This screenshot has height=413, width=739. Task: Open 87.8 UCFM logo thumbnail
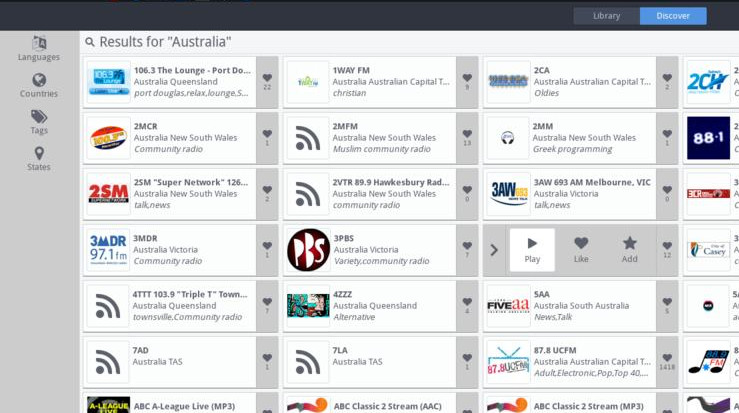tap(508, 362)
